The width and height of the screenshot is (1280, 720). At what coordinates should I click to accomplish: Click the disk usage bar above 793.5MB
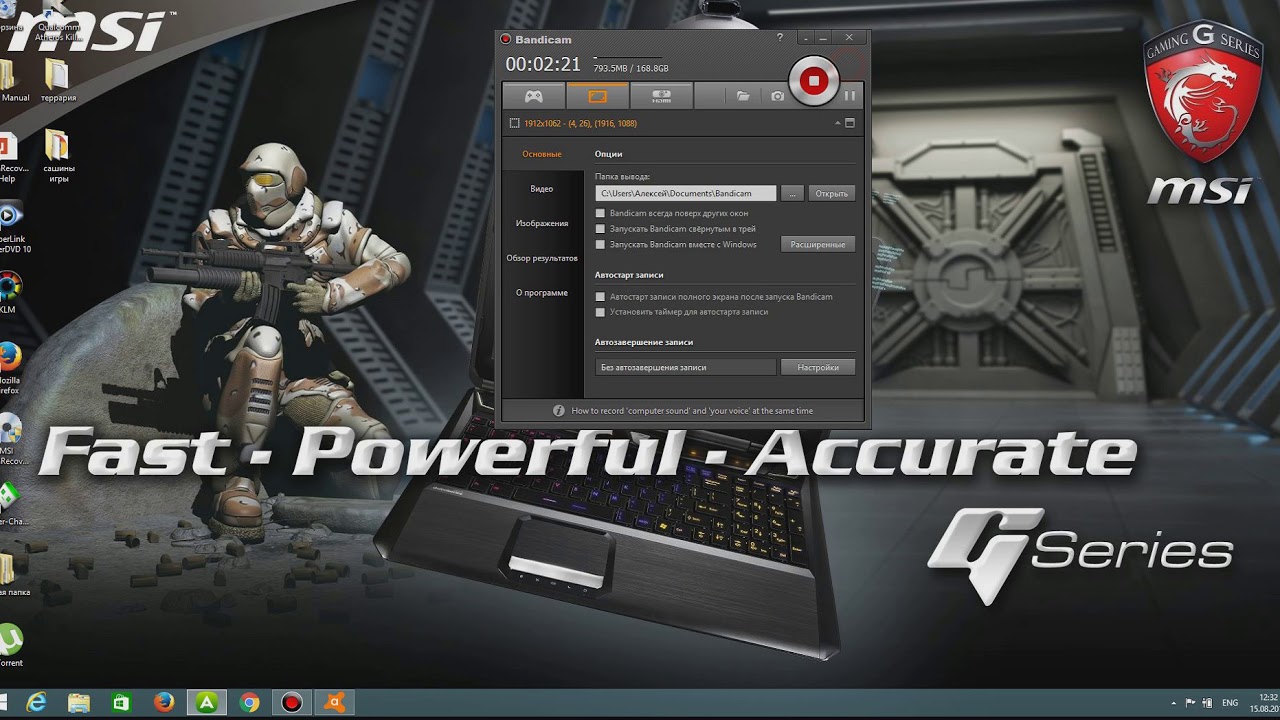(627, 58)
